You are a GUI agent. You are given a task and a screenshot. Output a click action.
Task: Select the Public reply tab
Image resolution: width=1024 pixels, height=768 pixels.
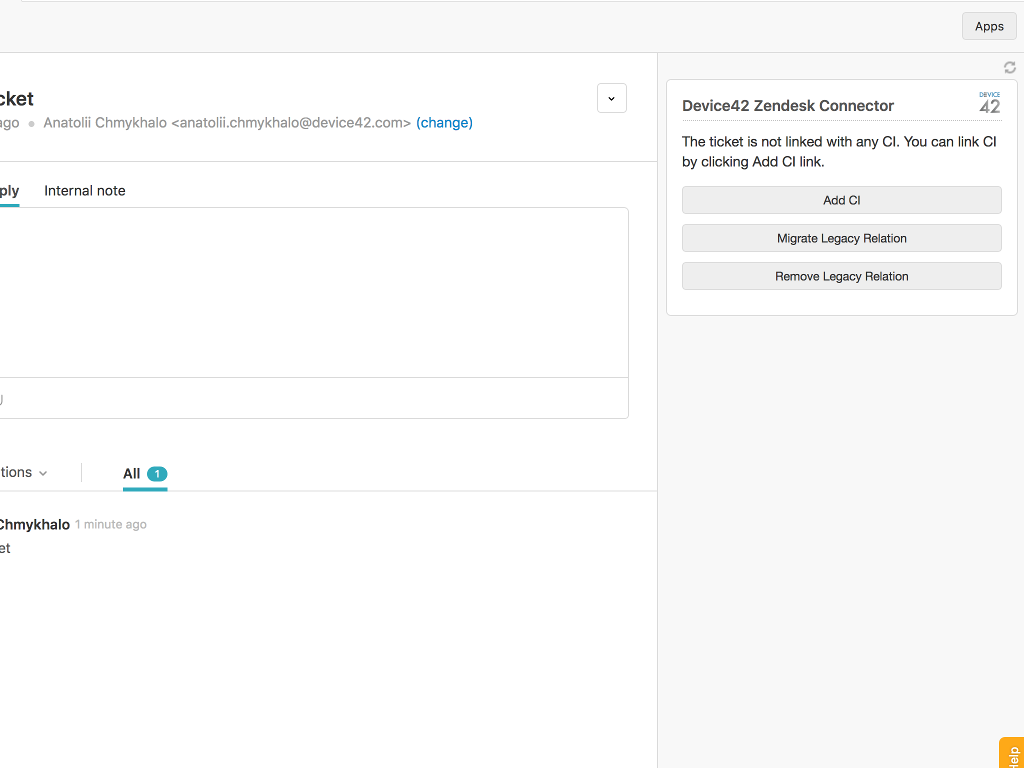coord(9,191)
